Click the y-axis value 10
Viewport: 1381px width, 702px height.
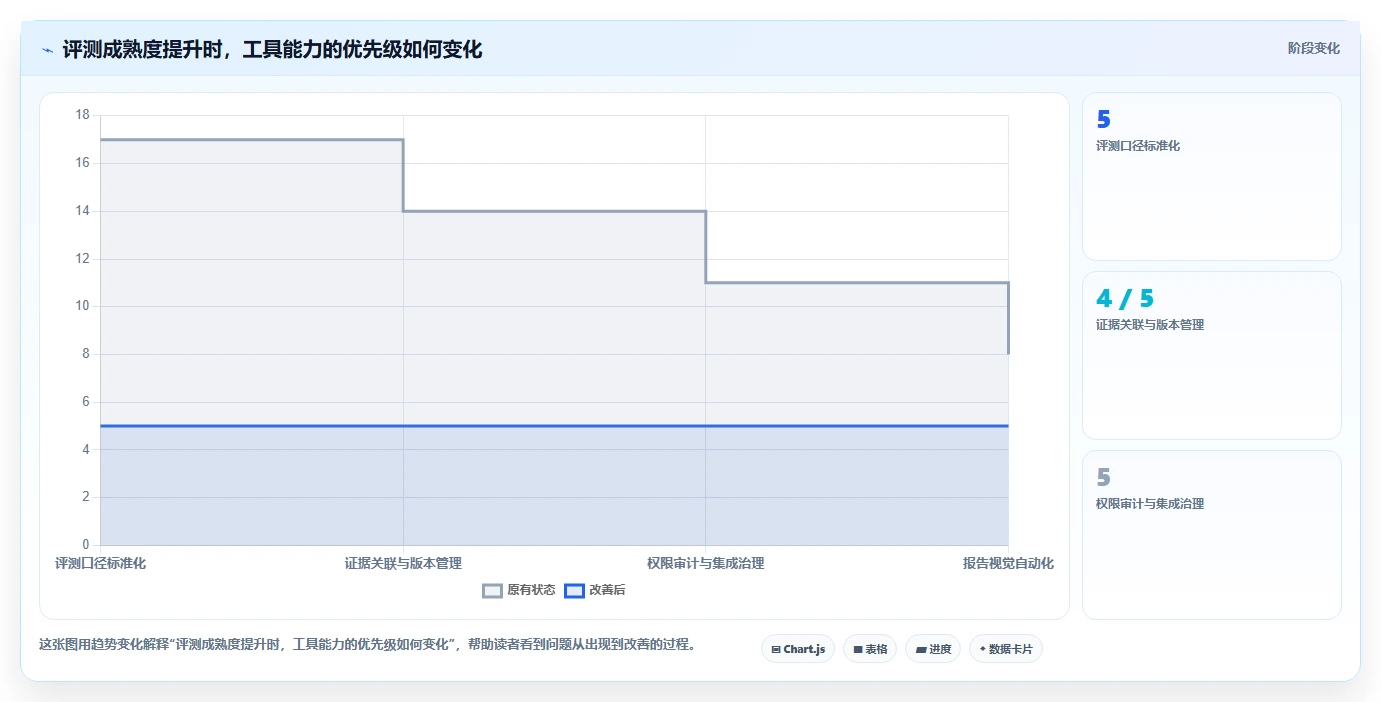[82, 306]
